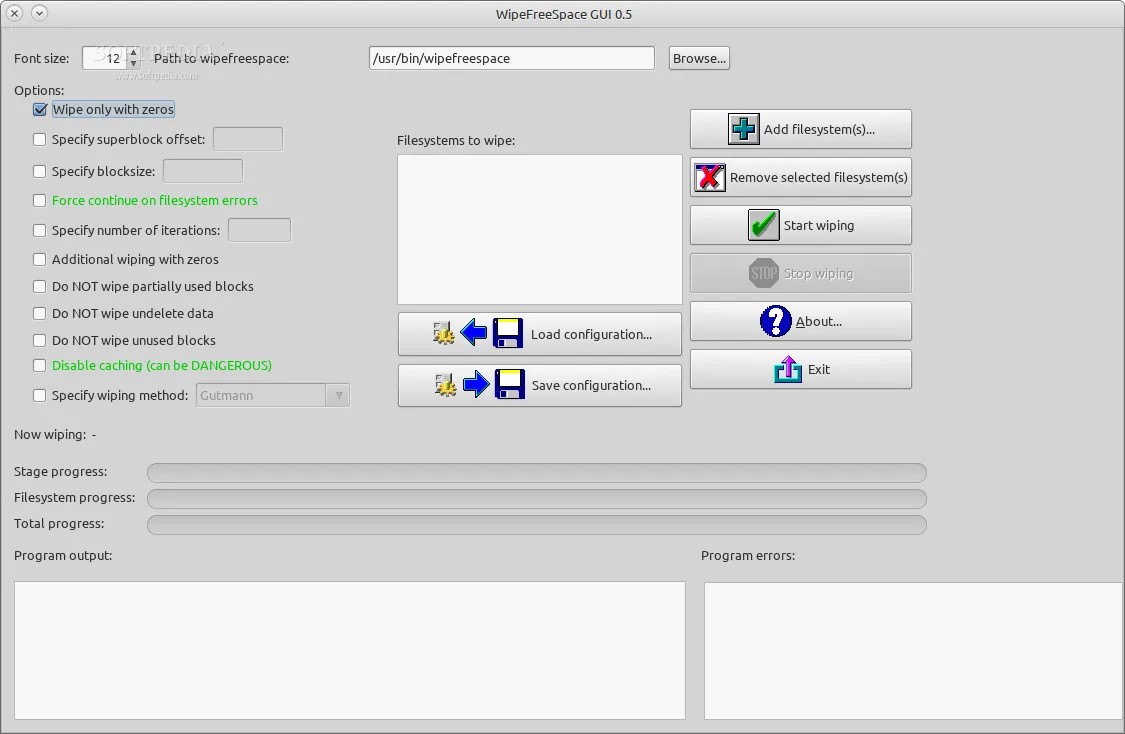Image resolution: width=1125 pixels, height=734 pixels.
Task: Uncheck Wipe only with zeros
Action: 40,109
